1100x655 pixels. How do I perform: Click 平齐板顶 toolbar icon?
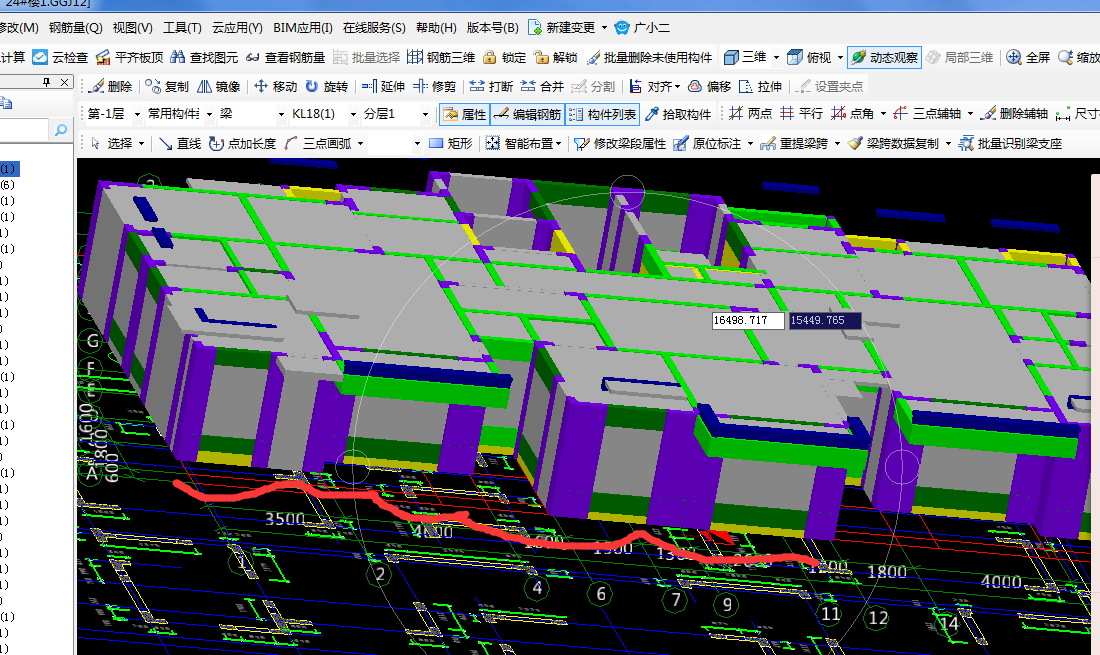129,57
